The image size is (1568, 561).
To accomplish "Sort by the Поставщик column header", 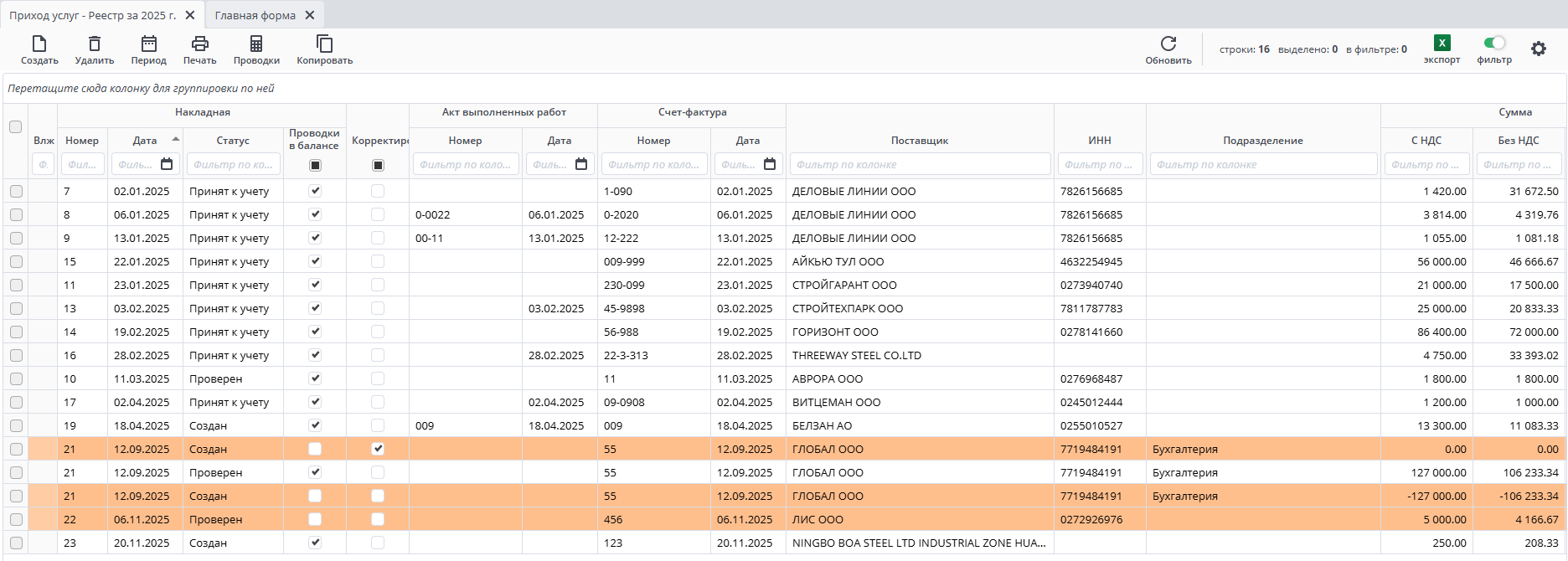I will [919, 141].
